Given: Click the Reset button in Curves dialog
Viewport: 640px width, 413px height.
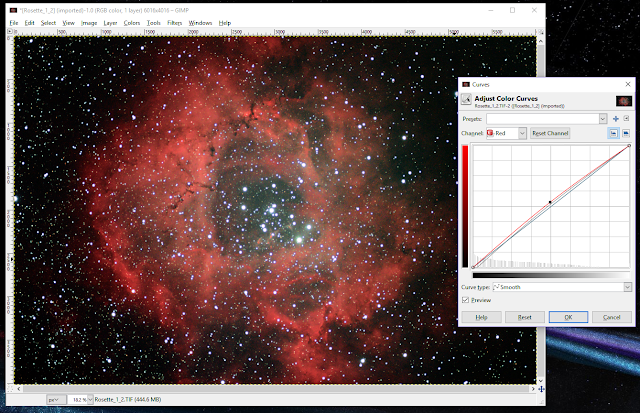Looking at the screenshot, I should point(524,317).
